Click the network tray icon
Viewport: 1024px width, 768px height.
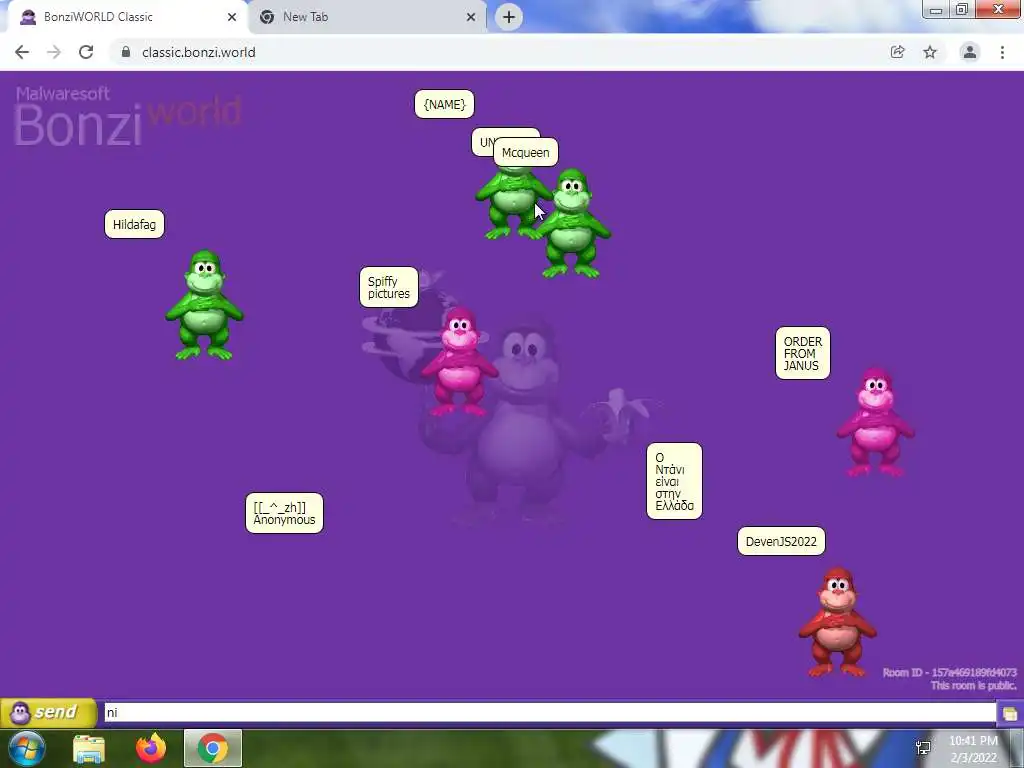coord(923,748)
